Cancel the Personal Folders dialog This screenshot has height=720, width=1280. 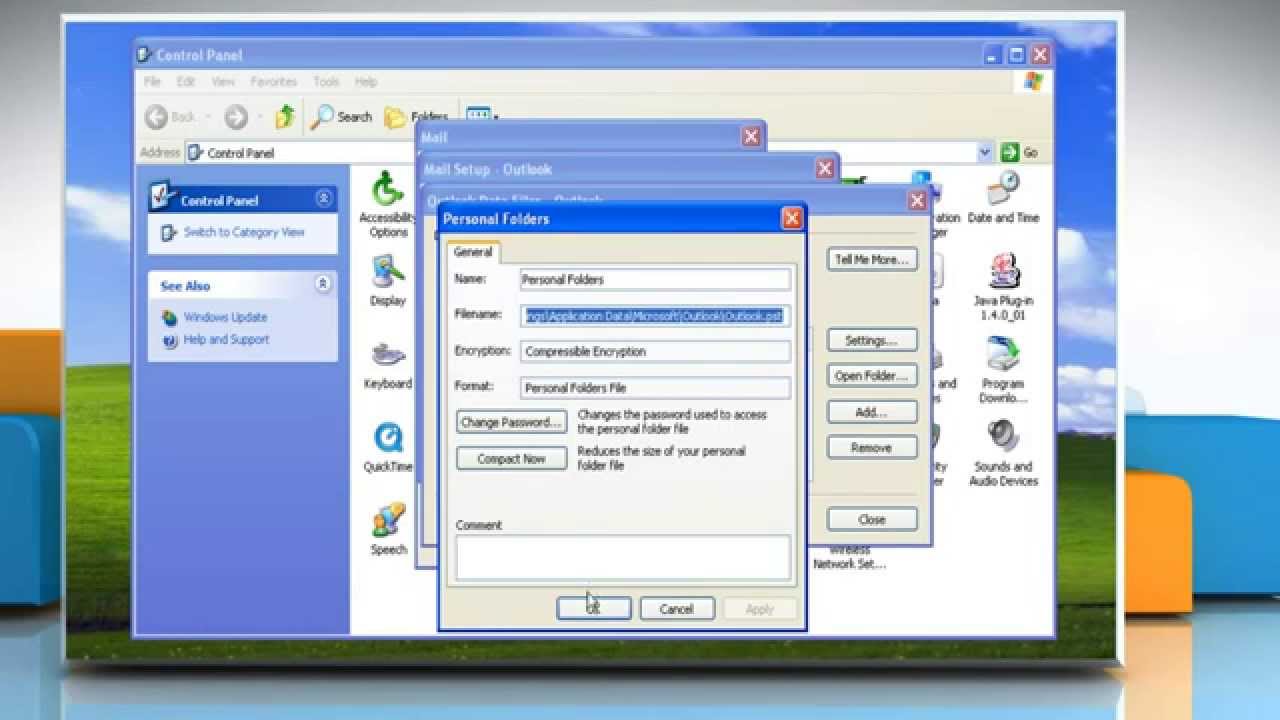(x=676, y=609)
